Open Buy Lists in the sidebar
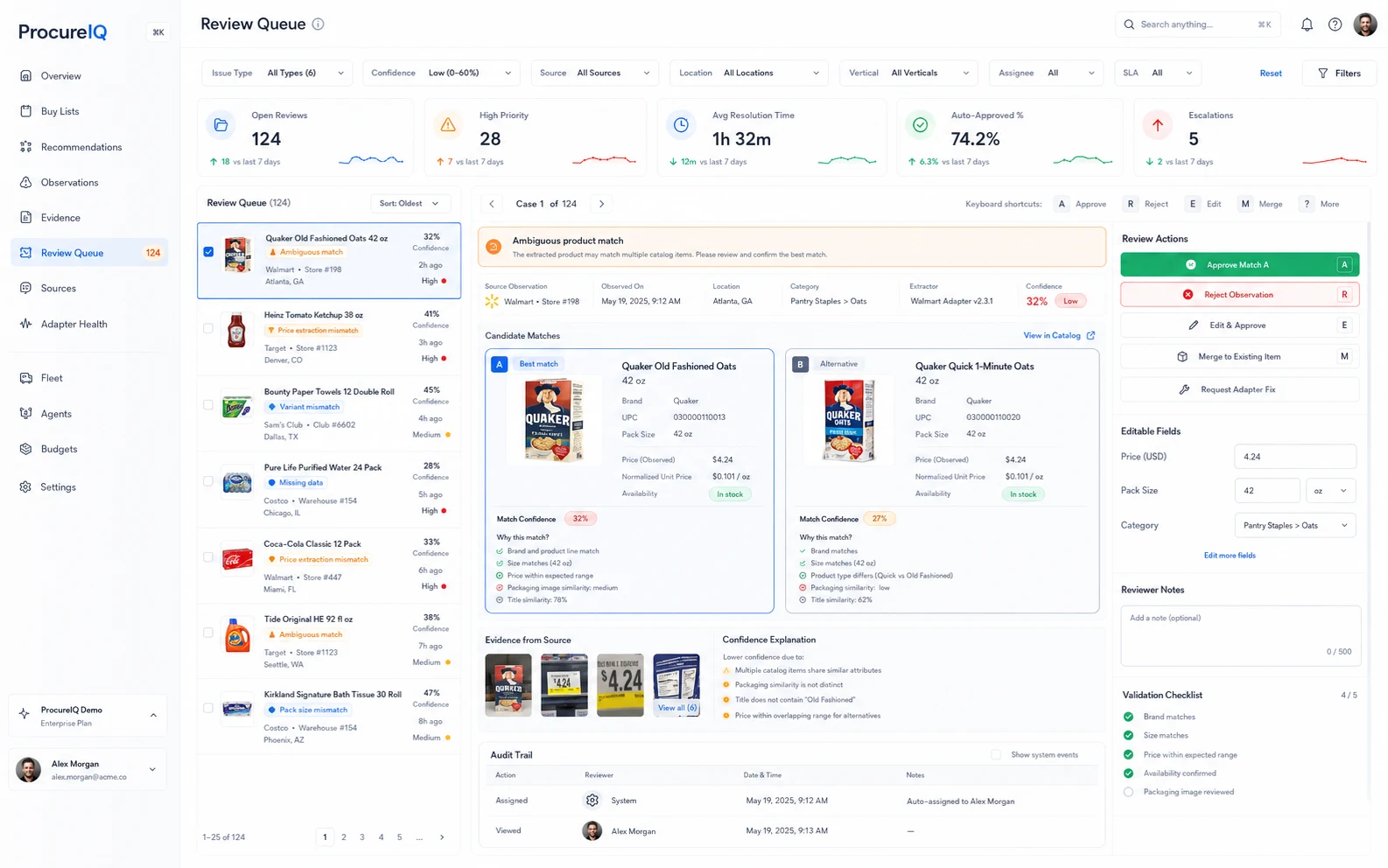Image resolution: width=1388 pixels, height=868 pixels. tap(88, 111)
